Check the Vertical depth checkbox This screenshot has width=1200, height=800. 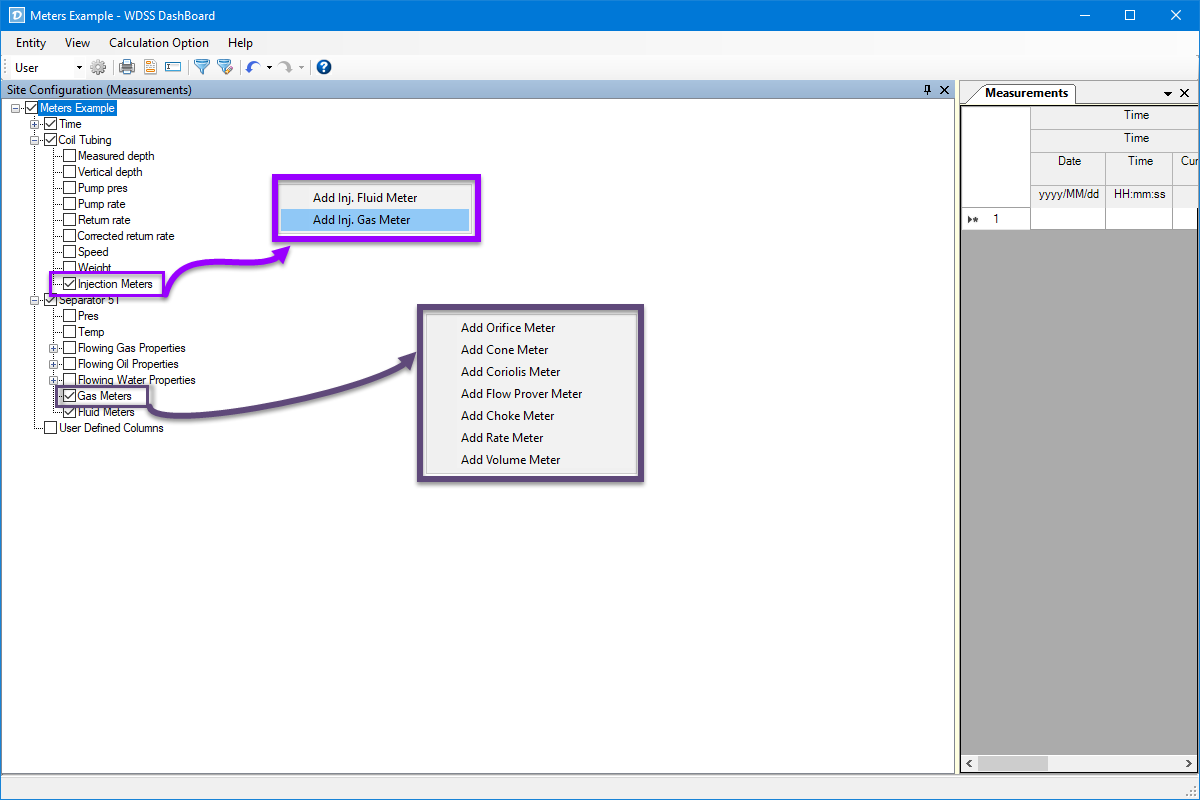[x=69, y=172]
